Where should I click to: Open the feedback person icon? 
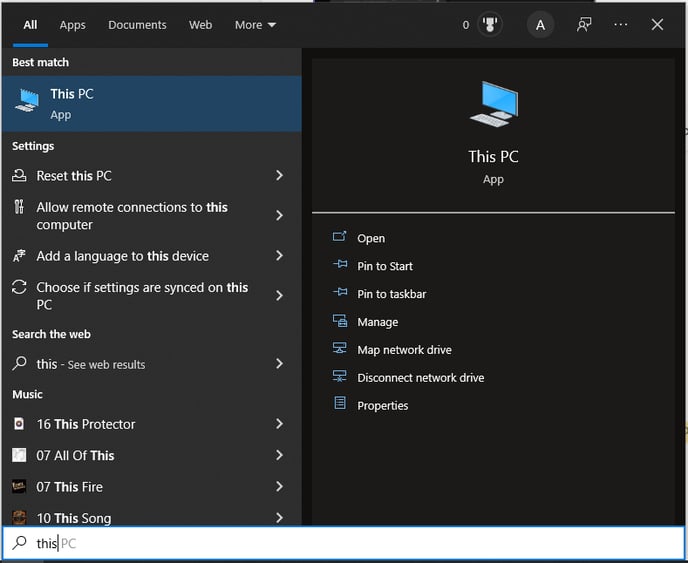(584, 25)
